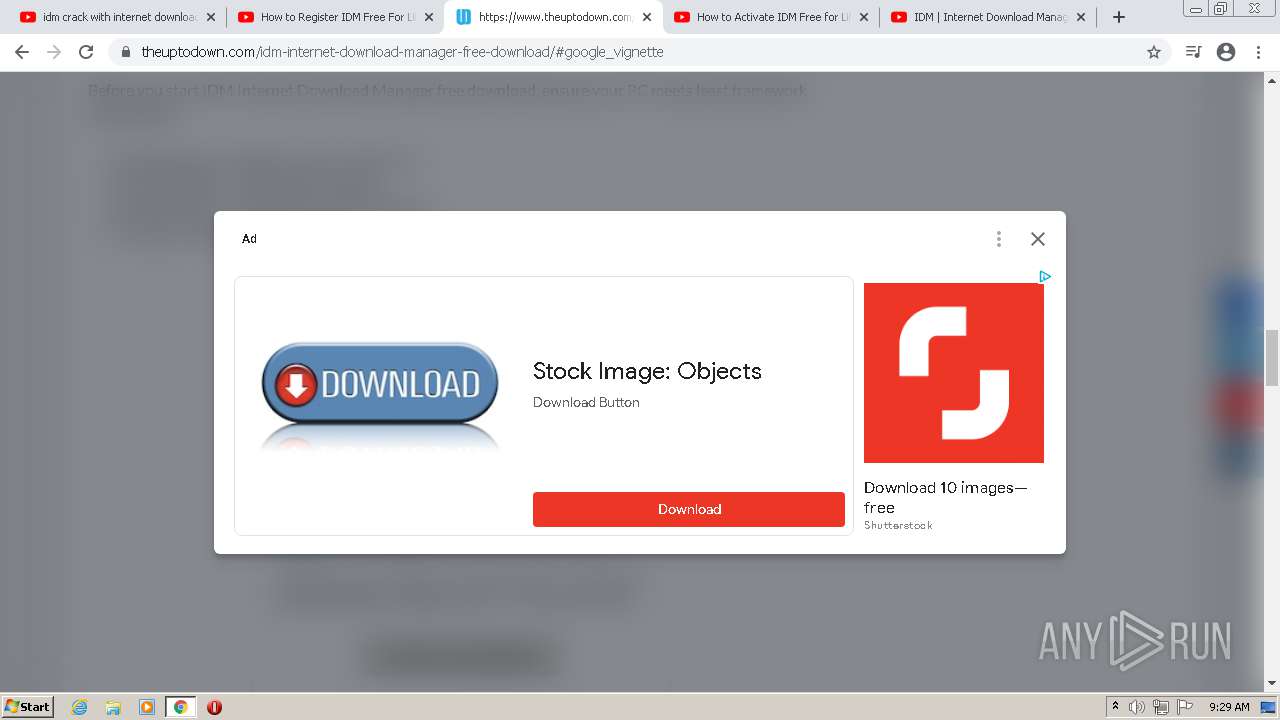
Task: Open the volume speaker tray icon
Action: point(1137,707)
